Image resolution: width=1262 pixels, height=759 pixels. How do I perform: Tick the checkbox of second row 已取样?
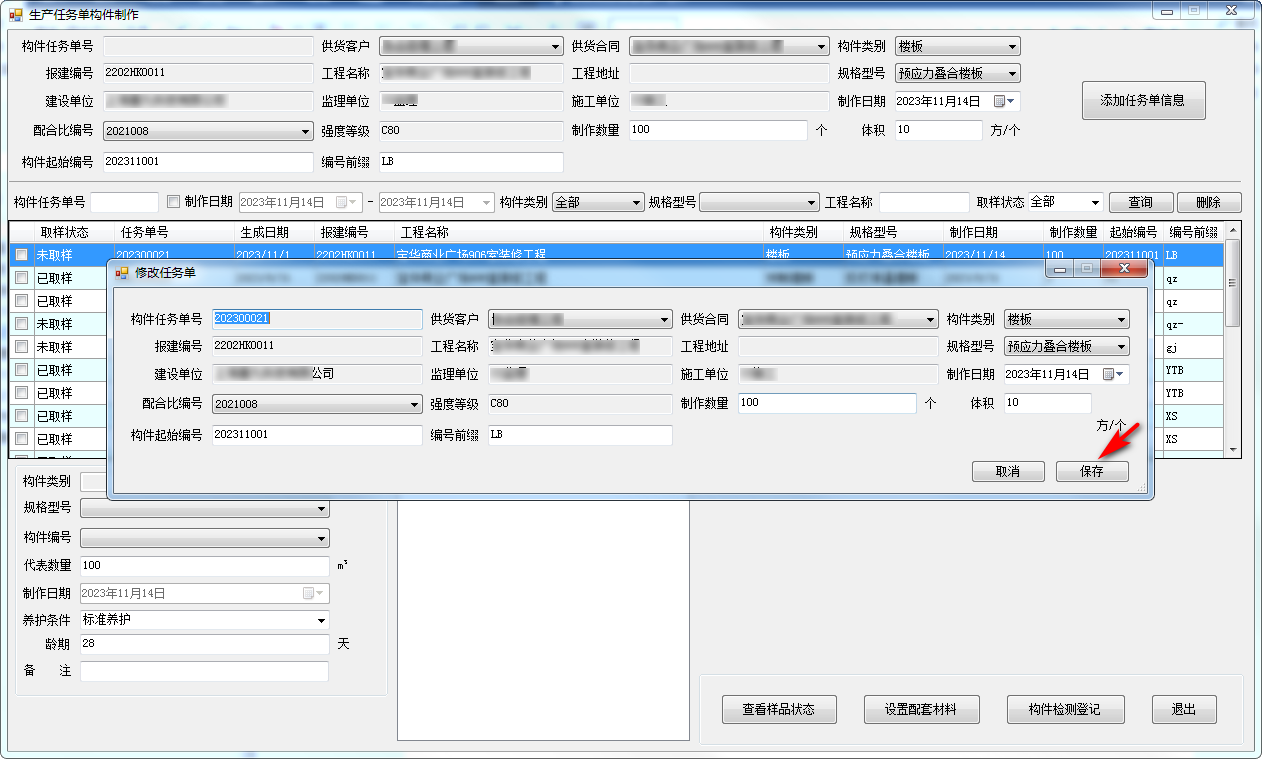(21, 278)
